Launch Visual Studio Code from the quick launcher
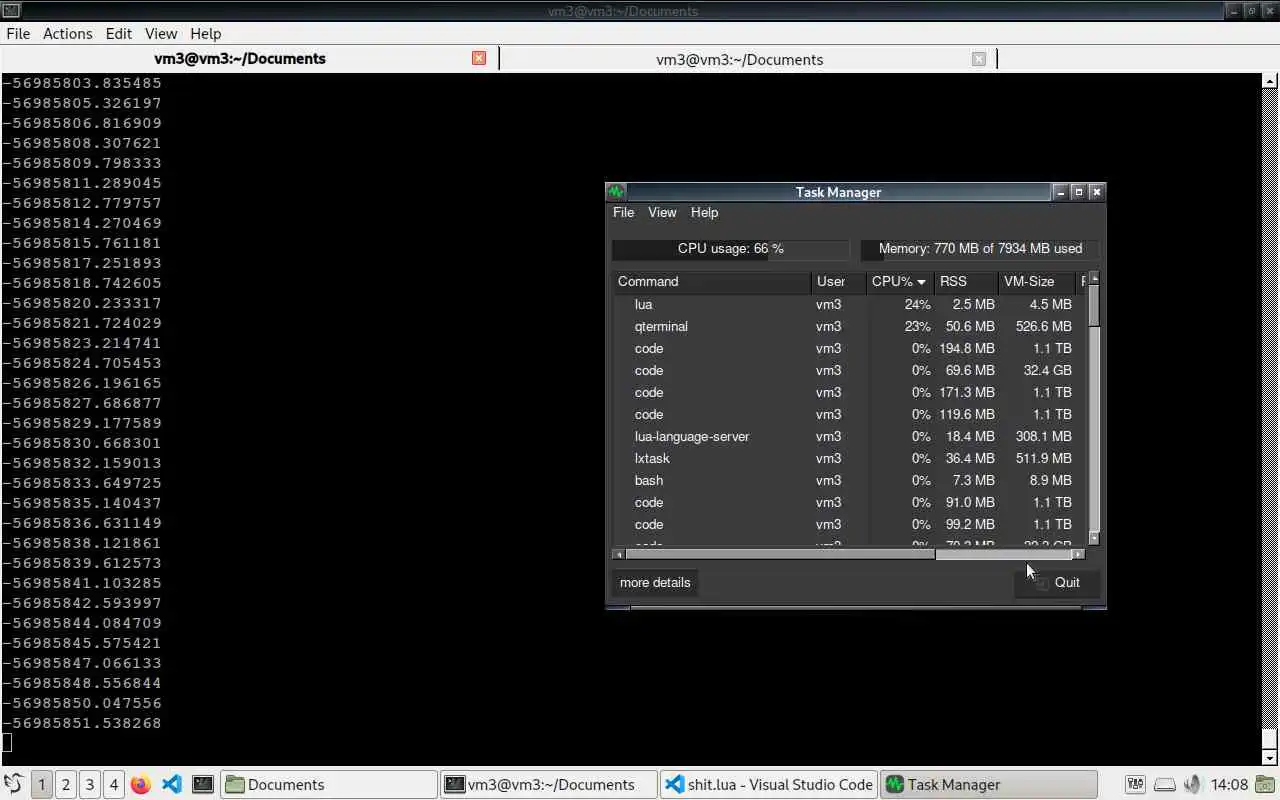This screenshot has width=1280, height=800. (x=171, y=784)
